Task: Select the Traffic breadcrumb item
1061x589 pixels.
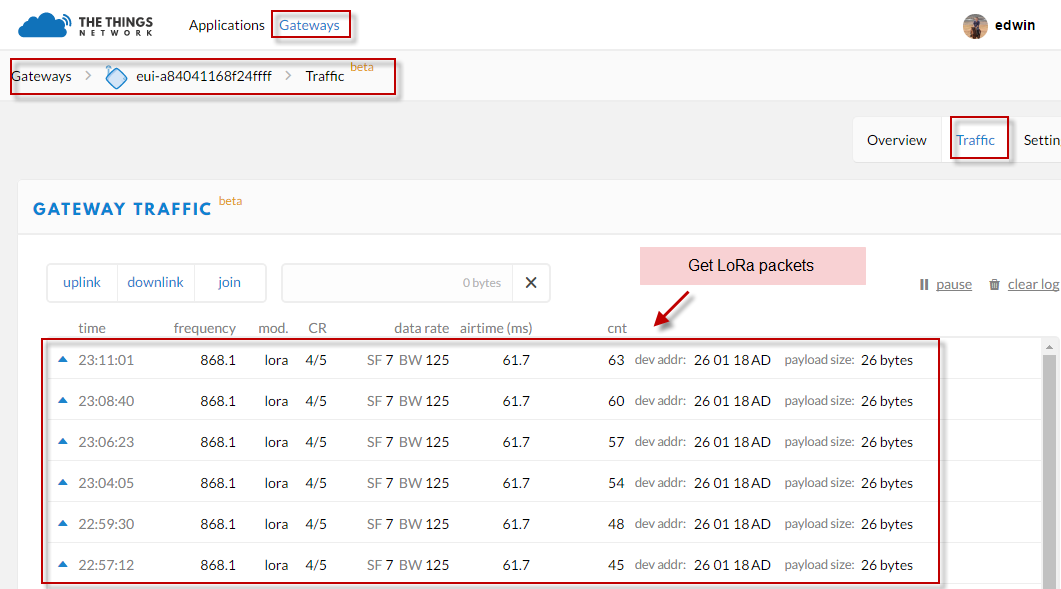Action: pos(325,77)
